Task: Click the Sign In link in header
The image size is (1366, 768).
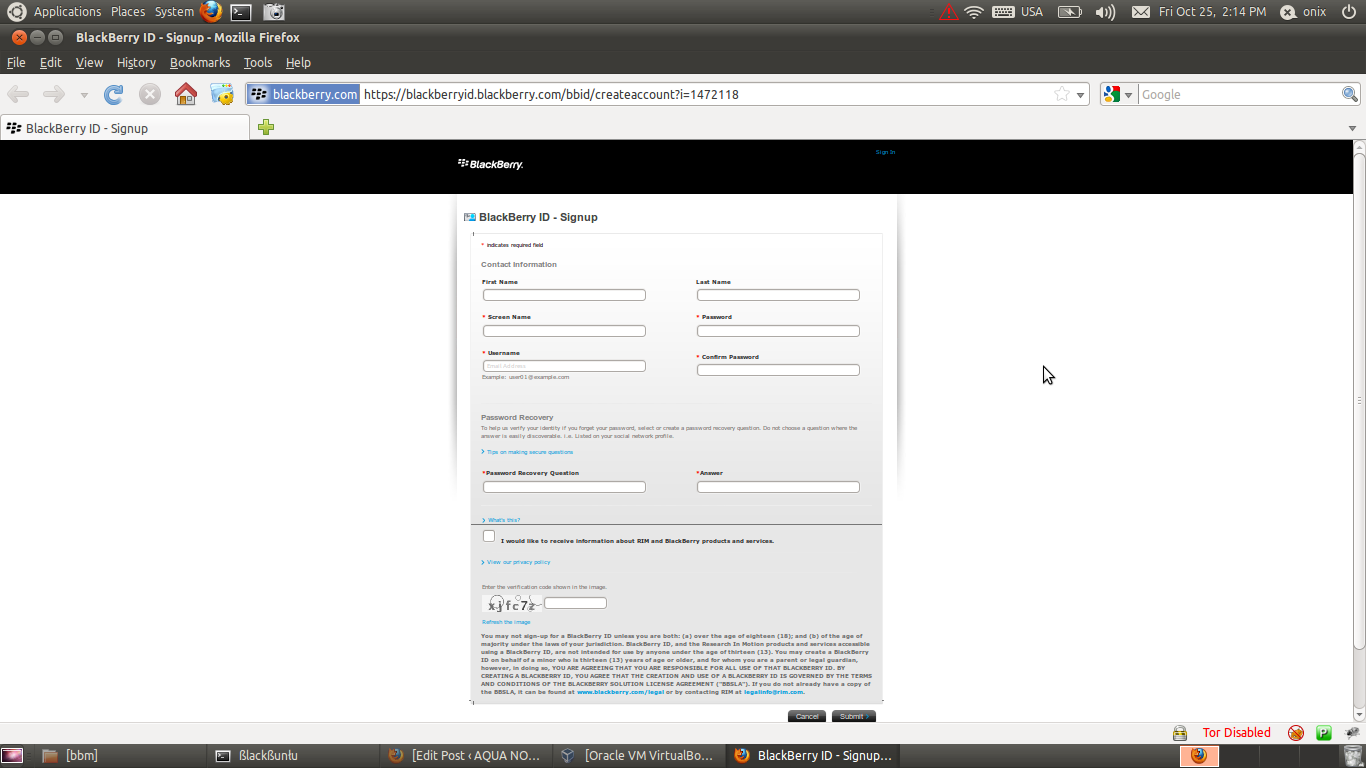Action: point(885,152)
